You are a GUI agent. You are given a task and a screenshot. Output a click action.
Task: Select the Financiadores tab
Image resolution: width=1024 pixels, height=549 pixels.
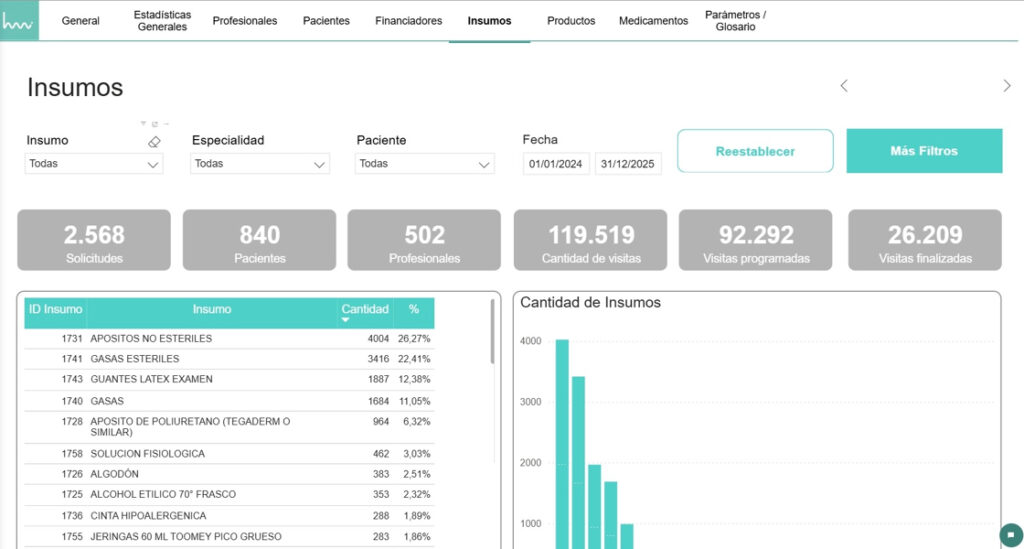[x=408, y=21]
